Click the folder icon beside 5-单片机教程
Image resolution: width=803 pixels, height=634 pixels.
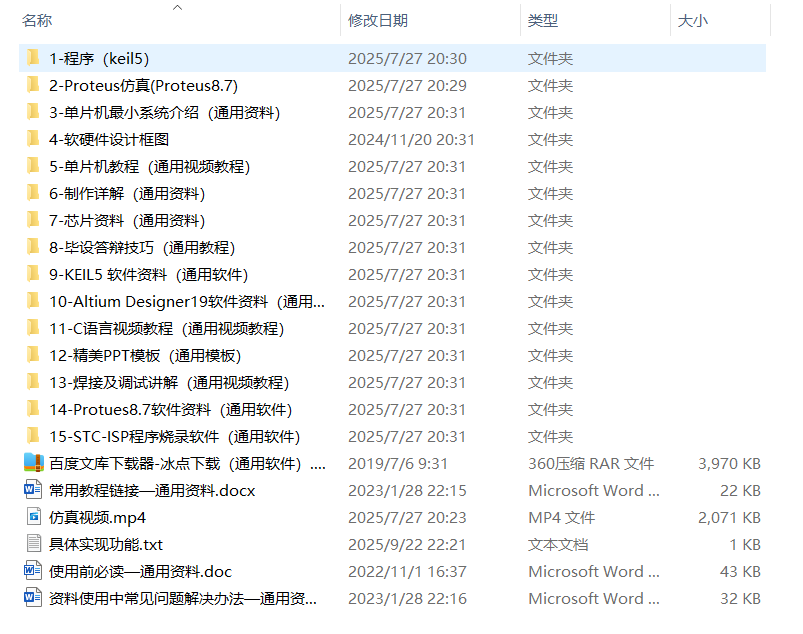pyautogui.click(x=33, y=166)
